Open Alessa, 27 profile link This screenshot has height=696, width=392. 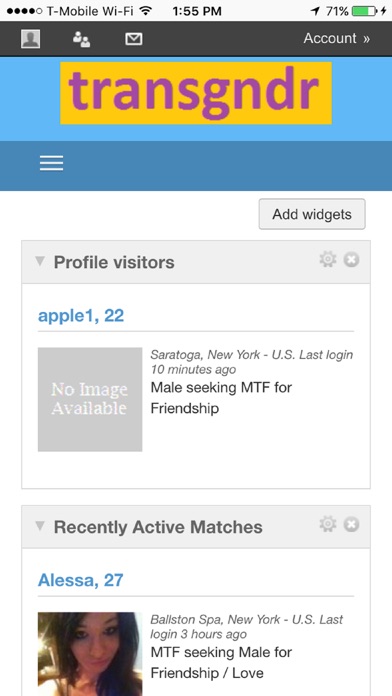pos(80,580)
